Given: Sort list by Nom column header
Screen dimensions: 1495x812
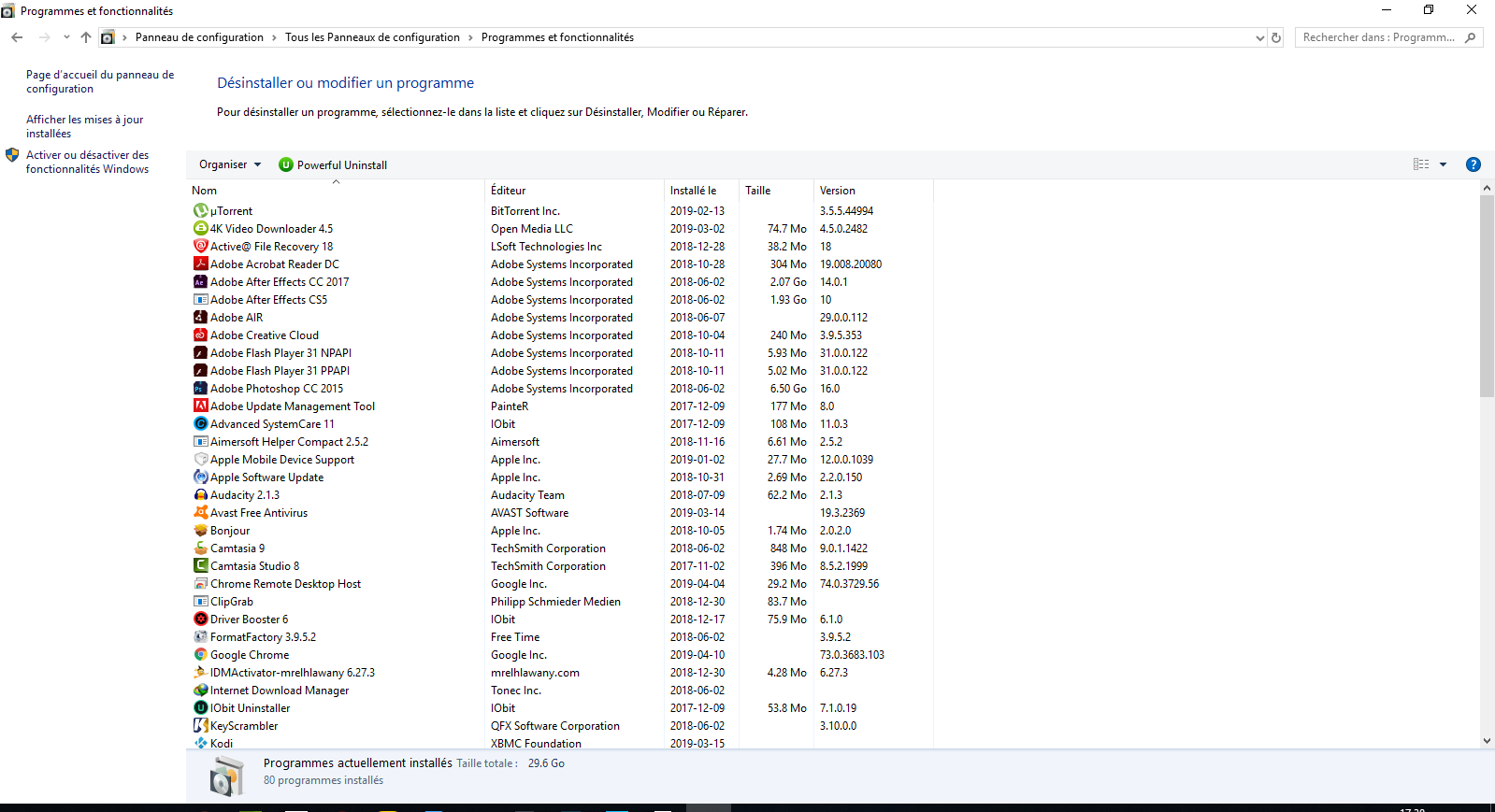Looking at the screenshot, I should point(336,191).
